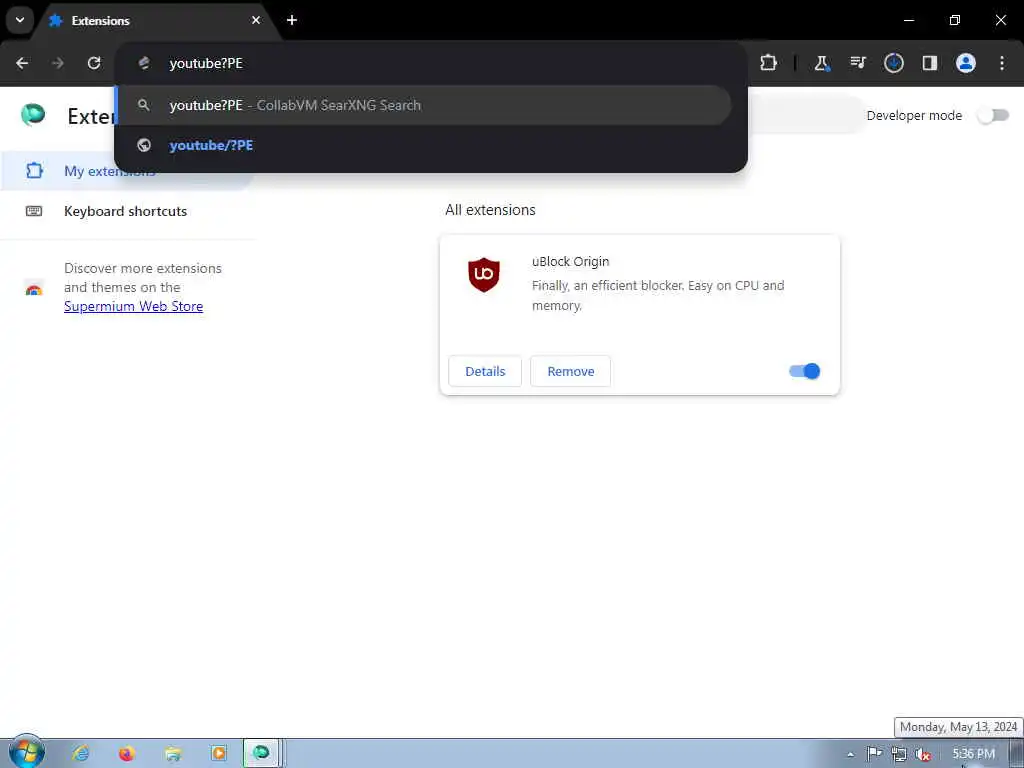Launch Internet Explorer from the taskbar
Screen dimensions: 1024x768
point(81,754)
